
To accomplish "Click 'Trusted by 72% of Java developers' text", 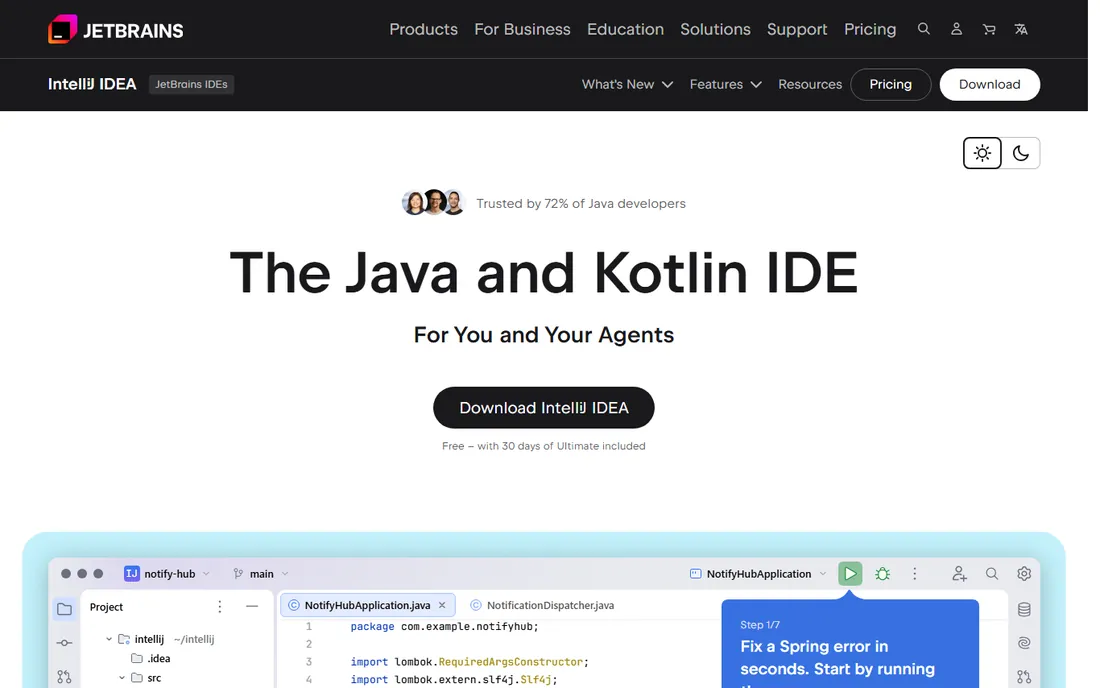I will (x=581, y=203).
